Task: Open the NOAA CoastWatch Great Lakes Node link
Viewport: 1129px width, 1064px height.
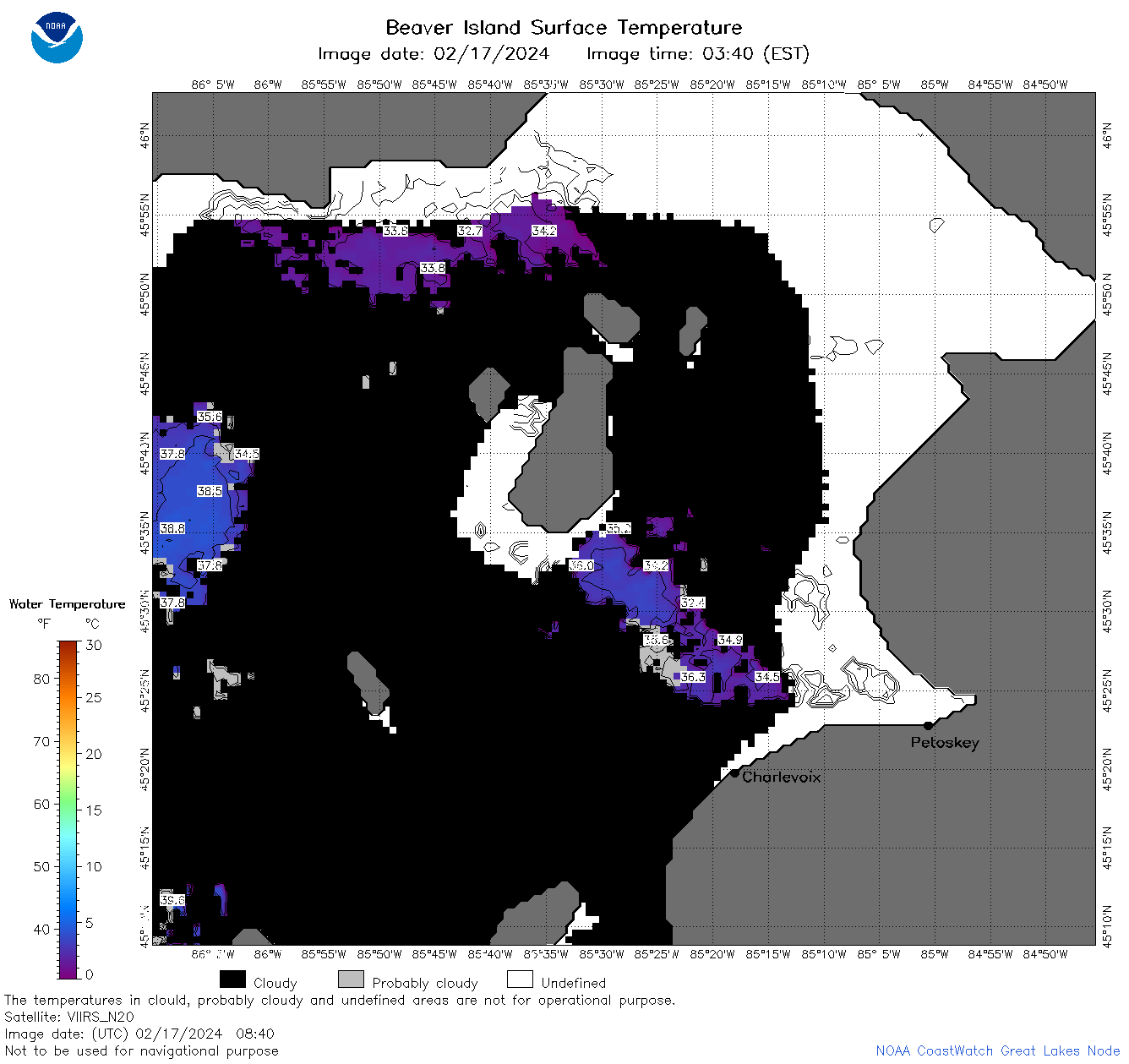Action: coord(997,1050)
